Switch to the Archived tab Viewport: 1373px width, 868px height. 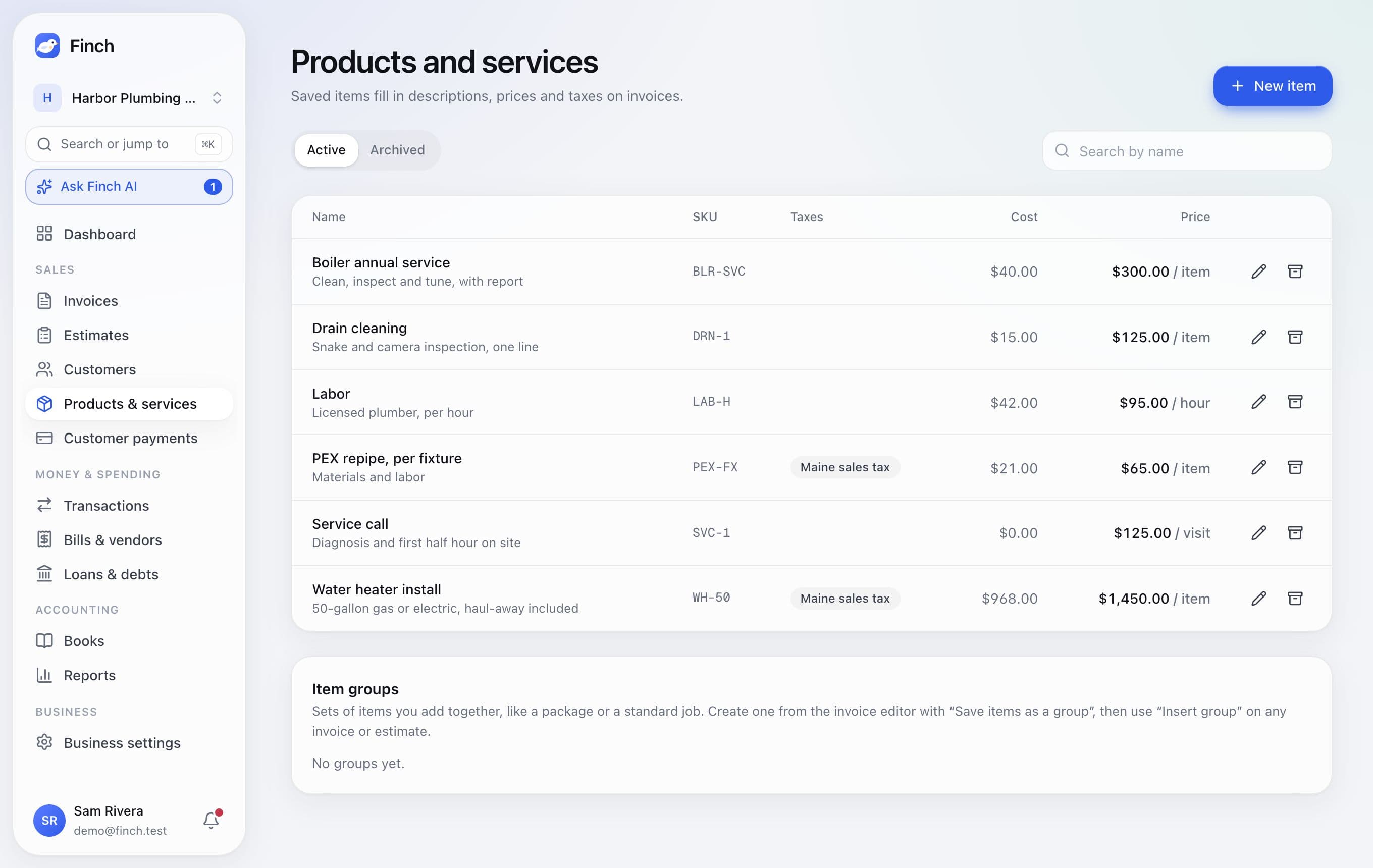click(397, 150)
